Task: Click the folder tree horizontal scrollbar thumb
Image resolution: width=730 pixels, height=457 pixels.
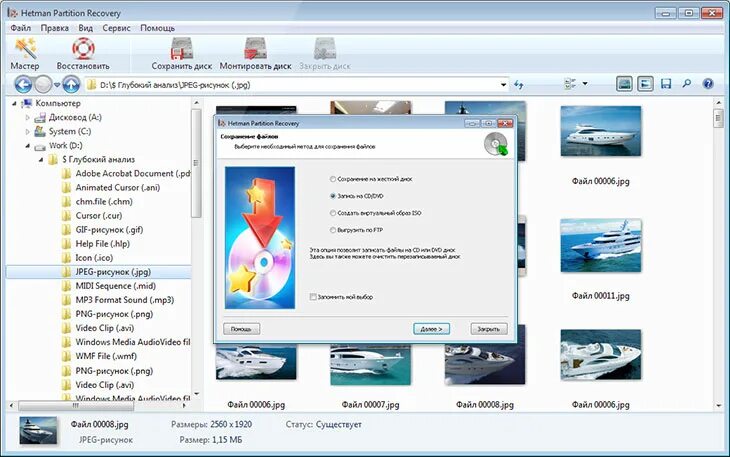Action: pyautogui.click(x=76, y=406)
